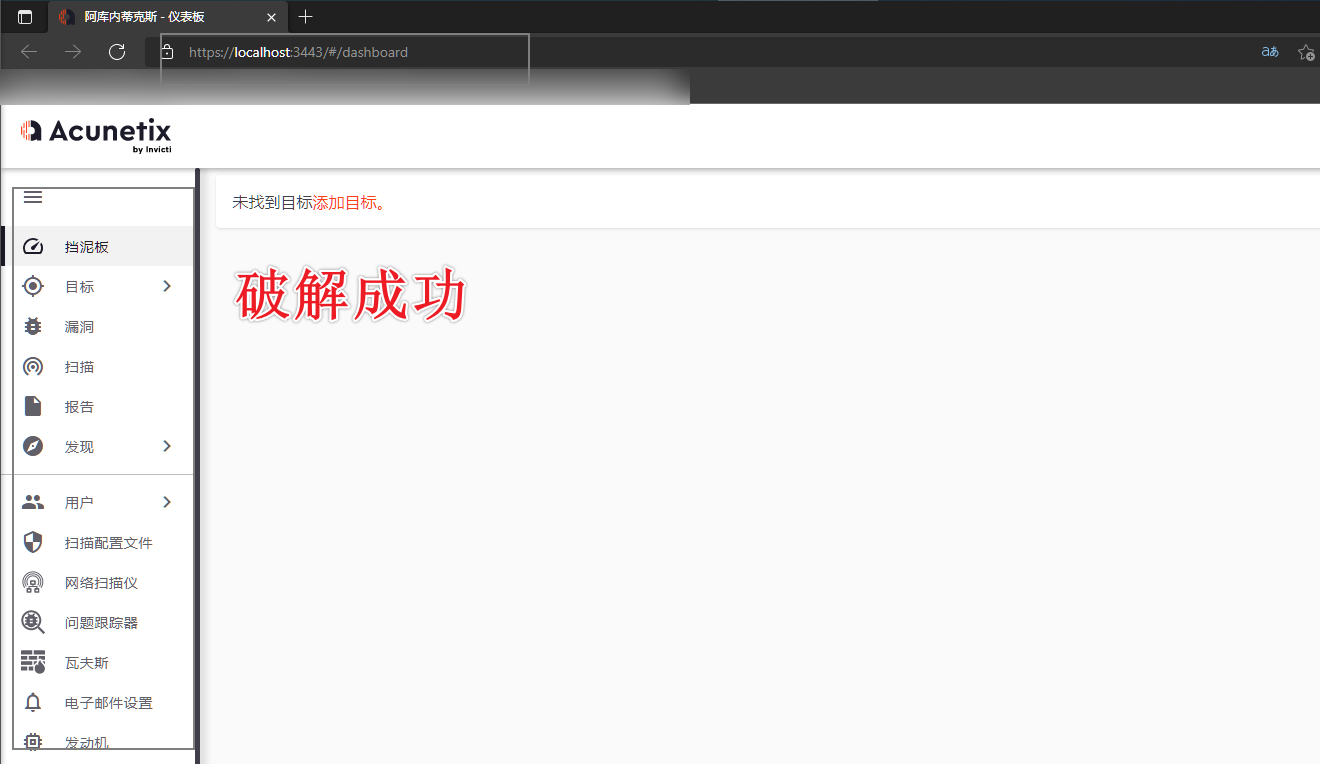The height and width of the screenshot is (764, 1320).
Task: Click the browser forward arrow
Action: click(73, 52)
